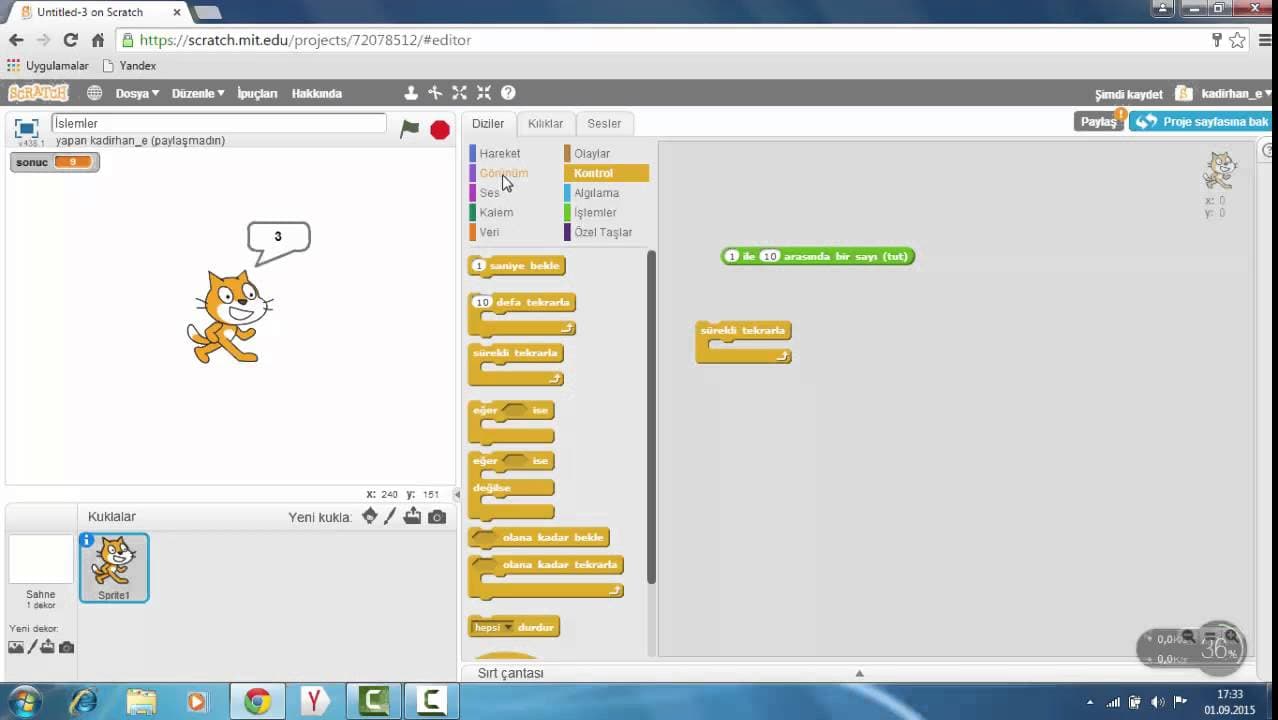Click the green flag to run
The image size is (1278, 720).
(x=410, y=129)
